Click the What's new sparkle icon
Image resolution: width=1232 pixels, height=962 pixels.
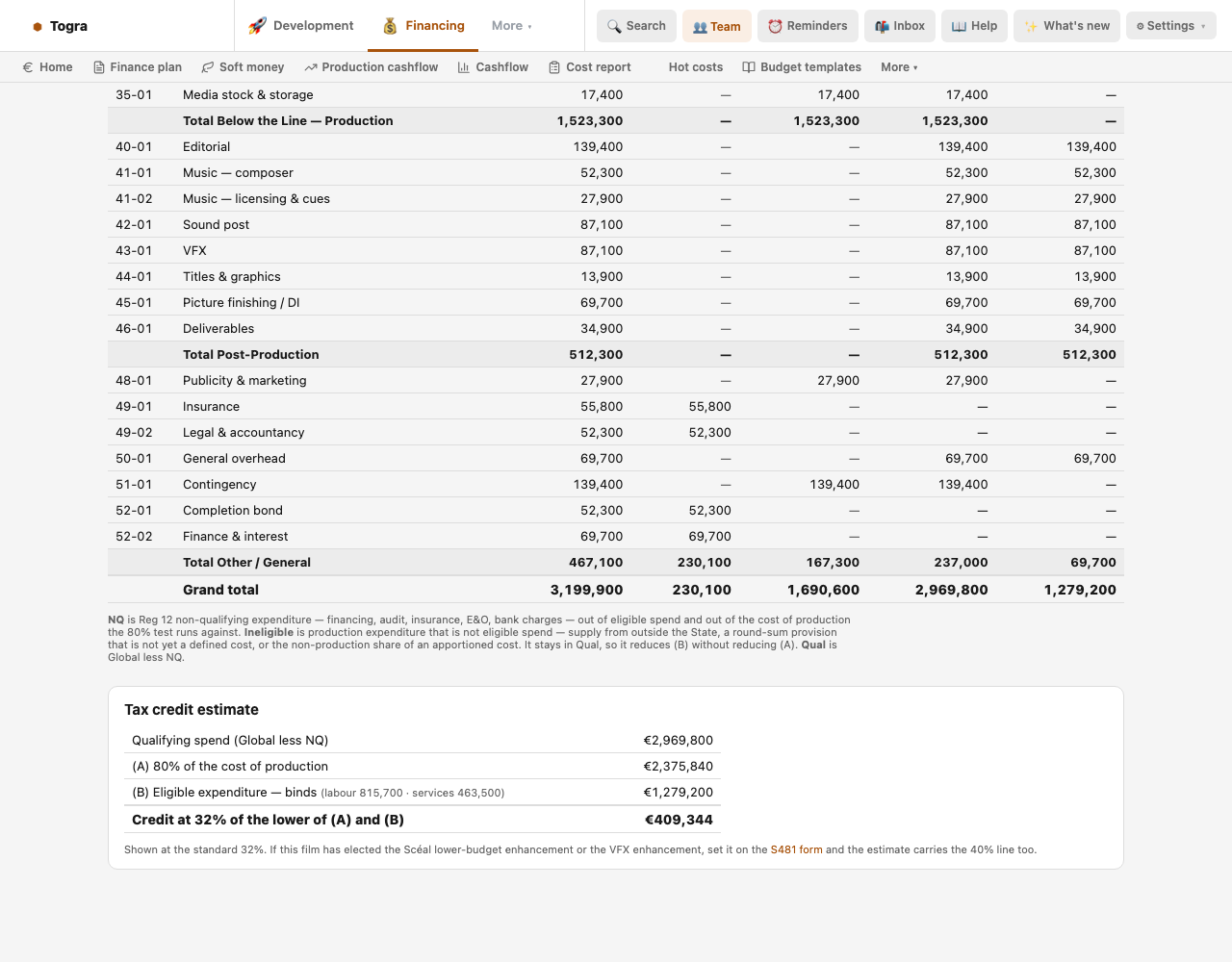[1031, 26]
